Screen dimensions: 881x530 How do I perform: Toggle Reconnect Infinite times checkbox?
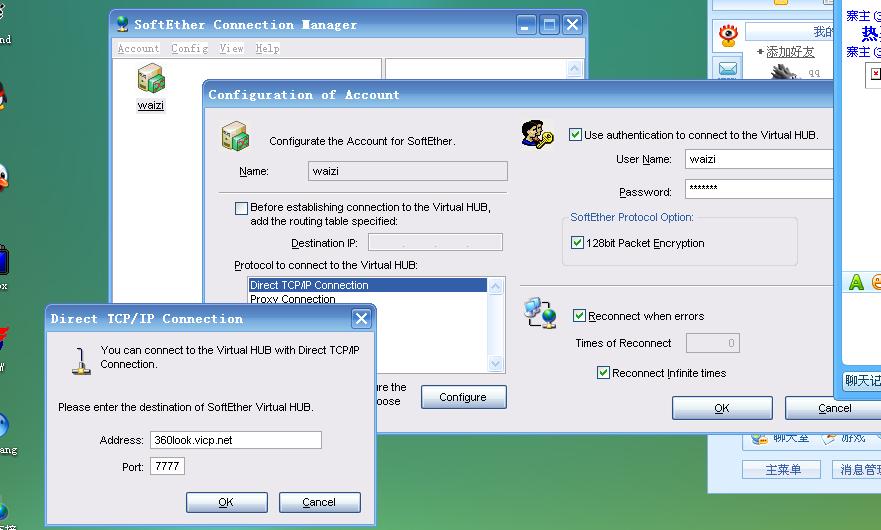(603, 373)
